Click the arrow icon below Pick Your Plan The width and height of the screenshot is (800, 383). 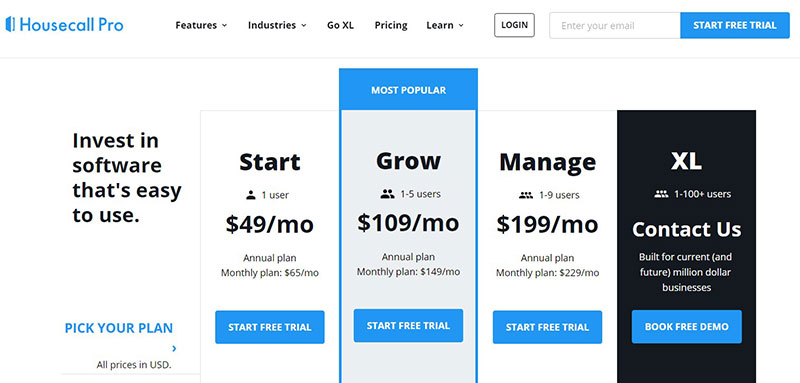tap(174, 349)
